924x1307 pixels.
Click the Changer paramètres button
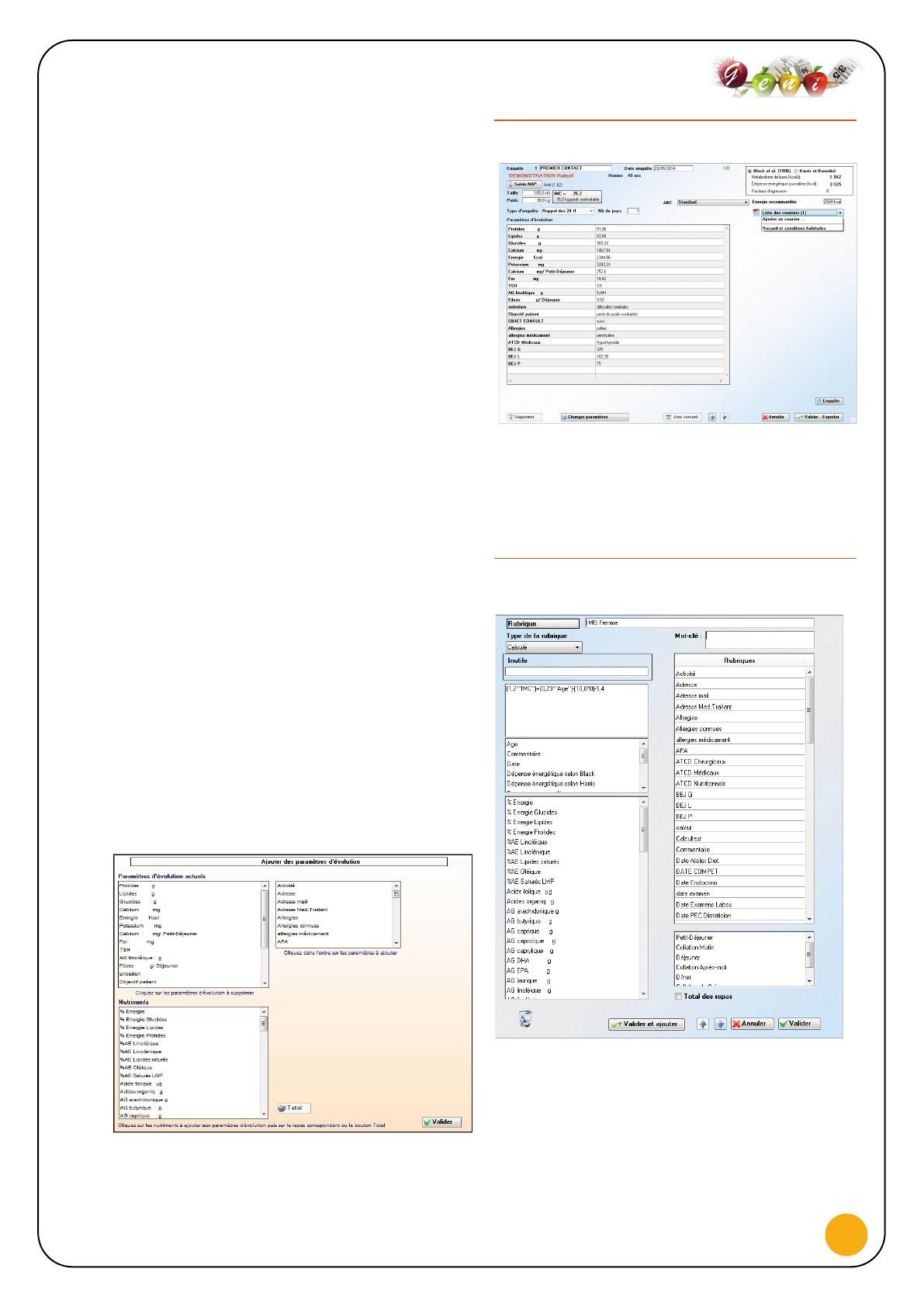click(595, 417)
